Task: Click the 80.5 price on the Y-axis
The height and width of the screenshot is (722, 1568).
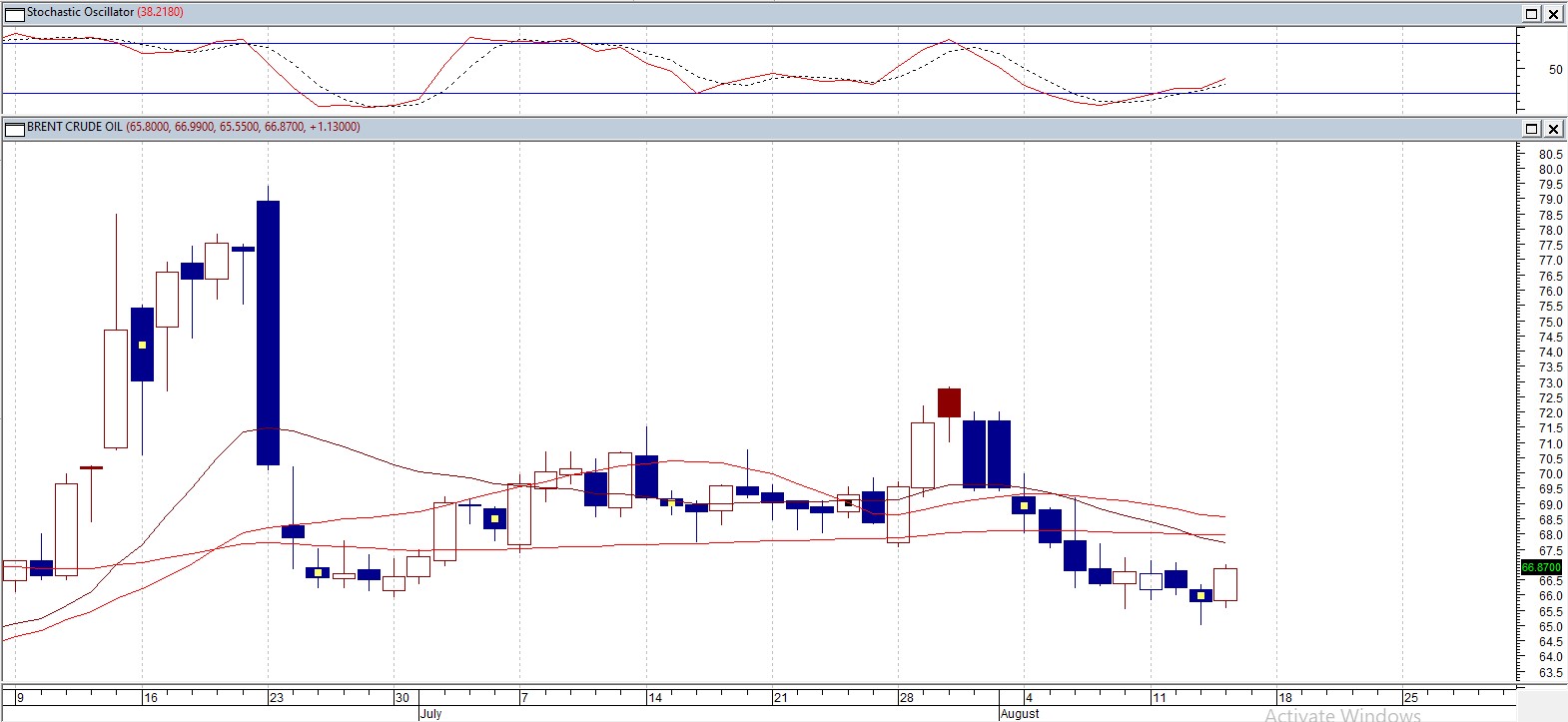Action: tap(1550, 155)
